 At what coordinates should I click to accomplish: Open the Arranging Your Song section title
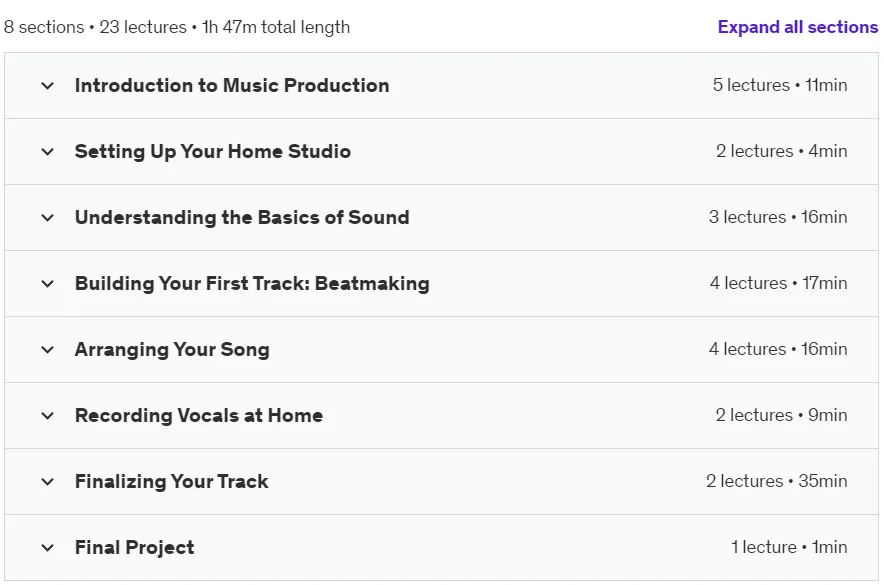coord(172,349)
